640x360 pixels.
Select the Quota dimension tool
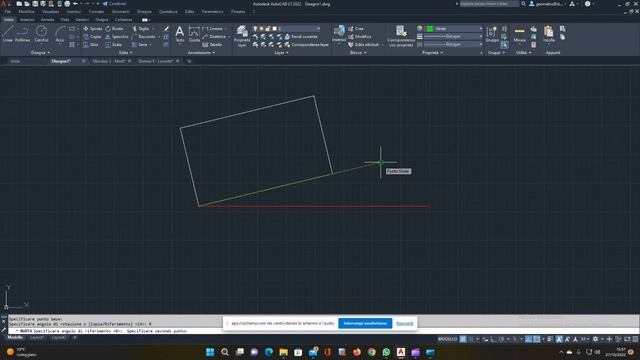point(194,34)
